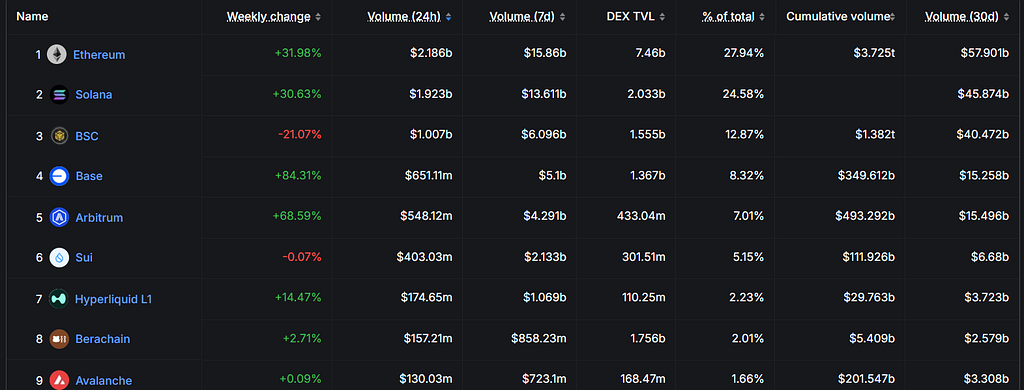Open the Hyperliquid L1 link
1024x390 pixels.
point(113,299)
